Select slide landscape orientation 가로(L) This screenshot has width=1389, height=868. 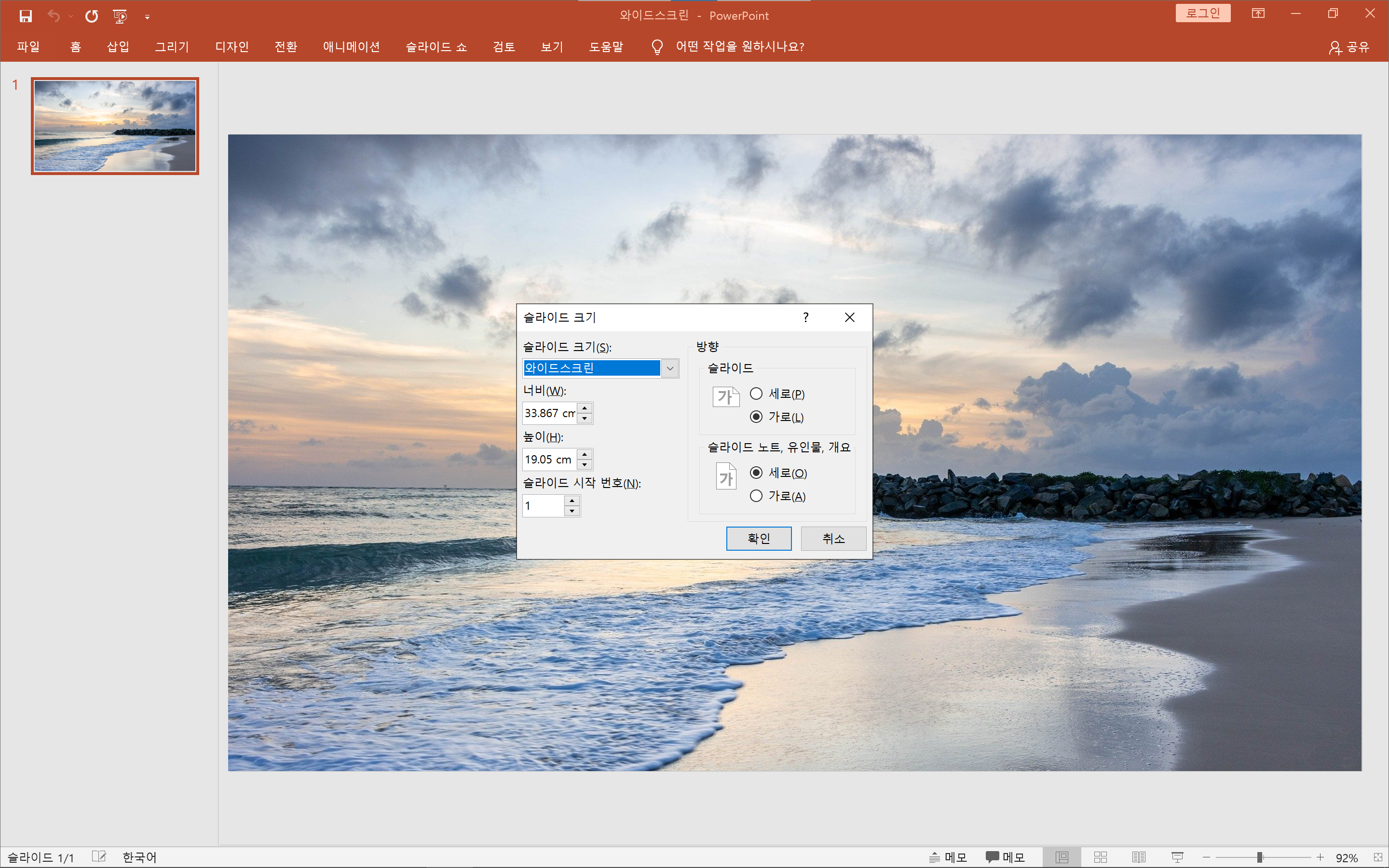point(756,417)
